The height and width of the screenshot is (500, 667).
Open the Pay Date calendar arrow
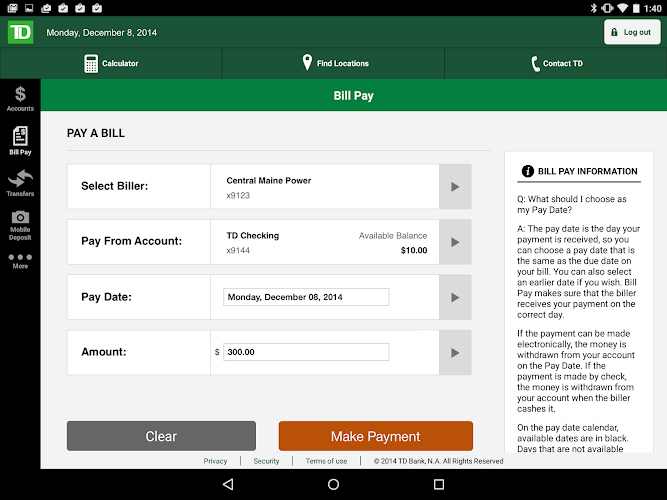pos(455,297)
